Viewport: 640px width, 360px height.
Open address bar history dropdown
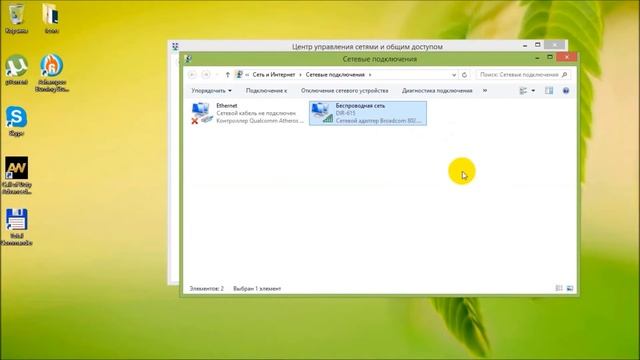454,75
